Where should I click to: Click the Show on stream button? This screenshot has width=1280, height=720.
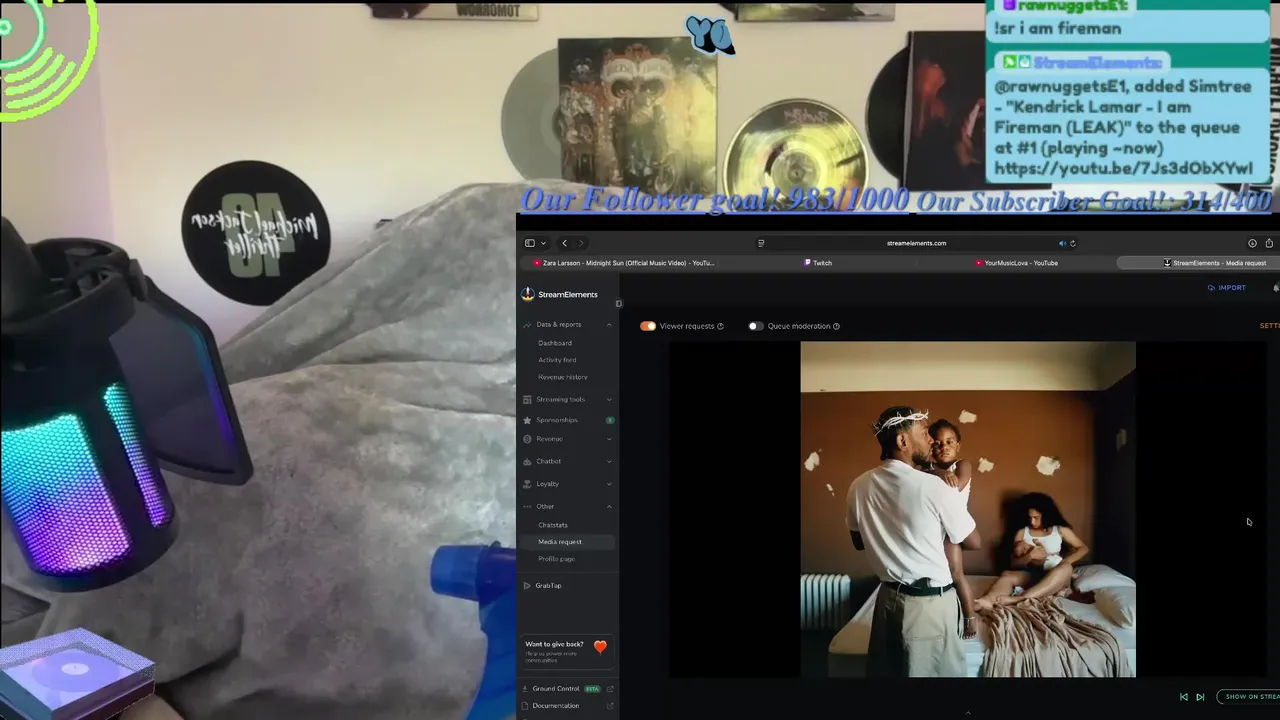pyautogui.click(x=1250, y=697)
